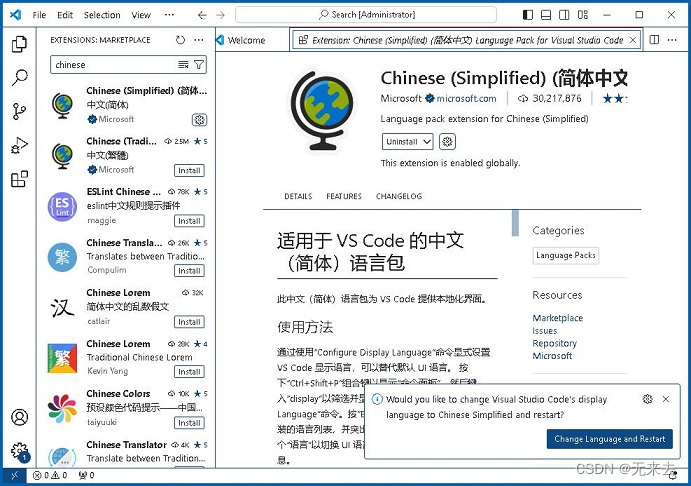Viewport: 691px width, 486px height.
Task: Refresh the extensions marketplace list
Action: pos(180,40)
